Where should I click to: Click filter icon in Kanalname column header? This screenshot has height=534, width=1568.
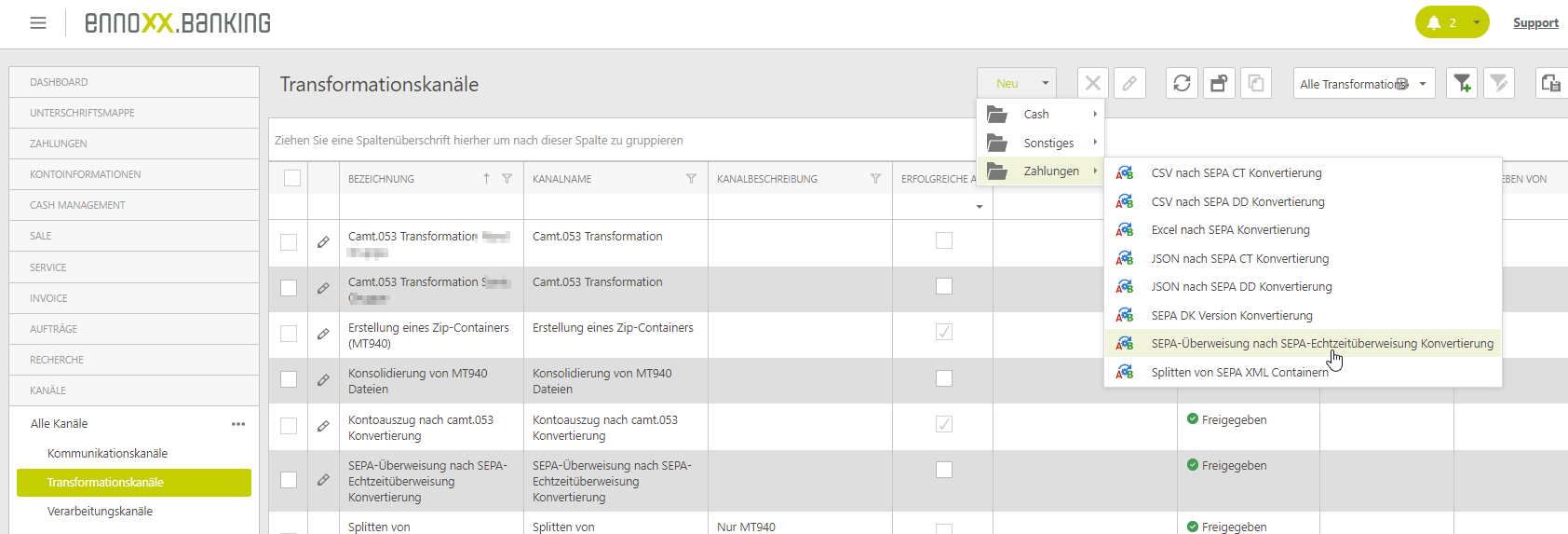(x=691, y=179)
